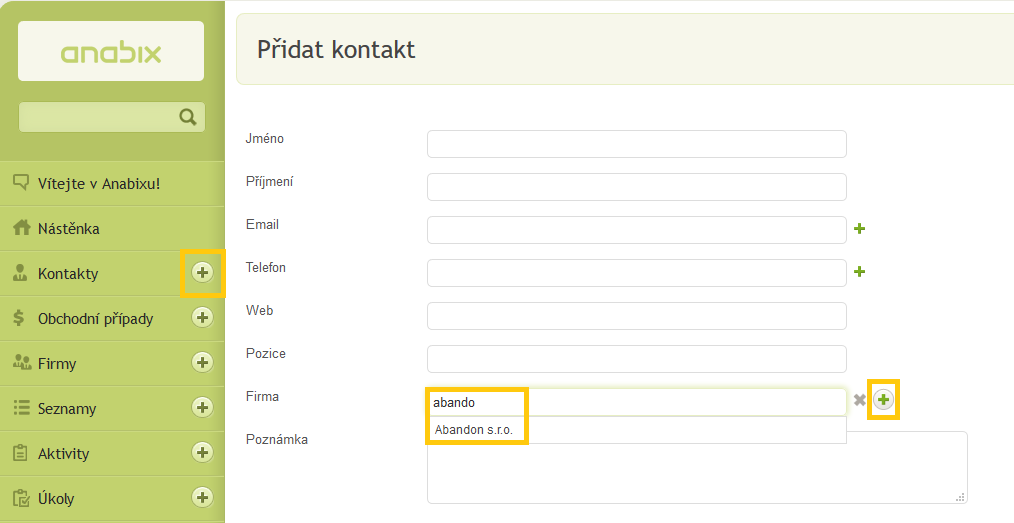The width and height of the screenshot is (1014, 523).
Task: Add new item via Obchodní případy plus icon
Action: [202, 317]
